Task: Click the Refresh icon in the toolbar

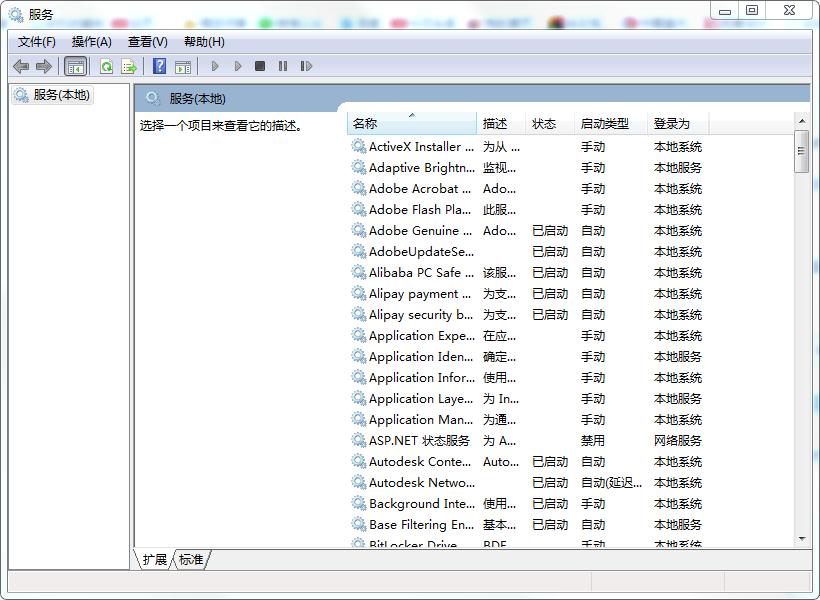Action: pyautogui.click(x=105, y=66)
